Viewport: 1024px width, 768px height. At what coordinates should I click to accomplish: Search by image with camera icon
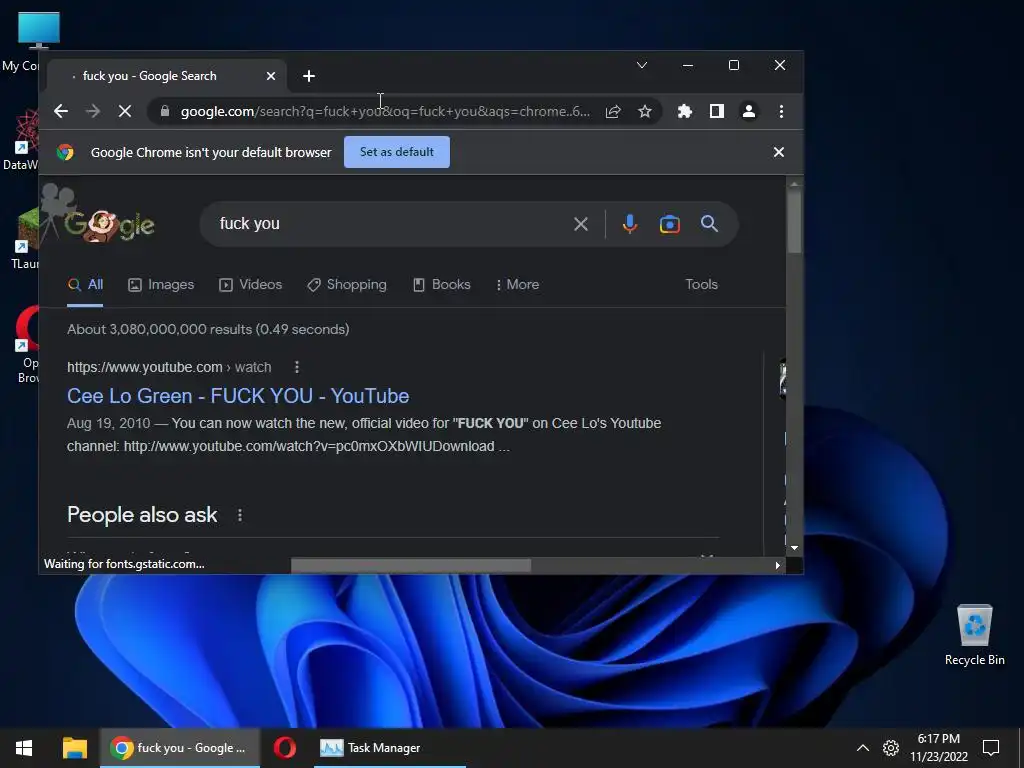click(x=669, y=224)
